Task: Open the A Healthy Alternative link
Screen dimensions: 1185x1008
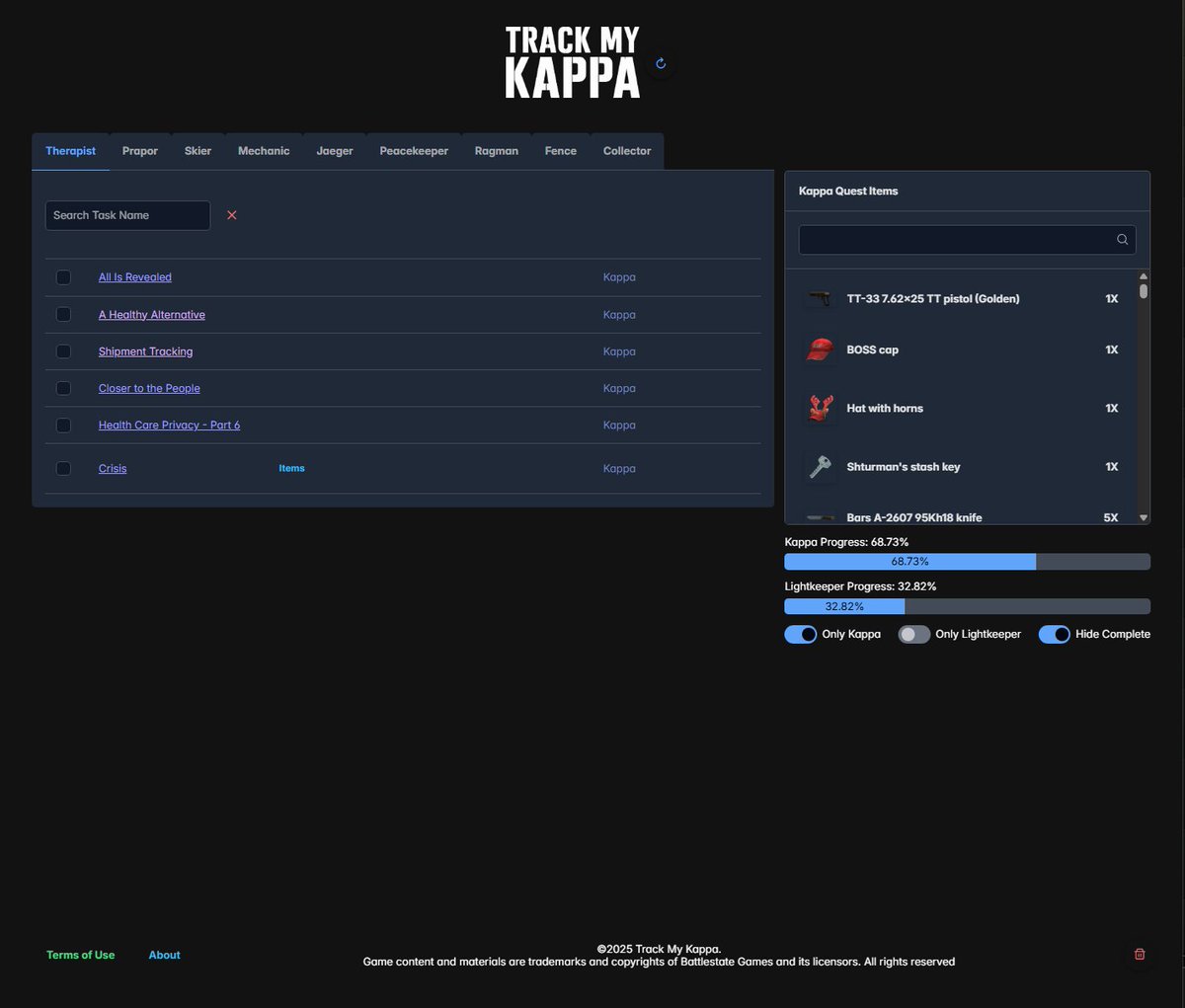Action: (x=152, y=315)
